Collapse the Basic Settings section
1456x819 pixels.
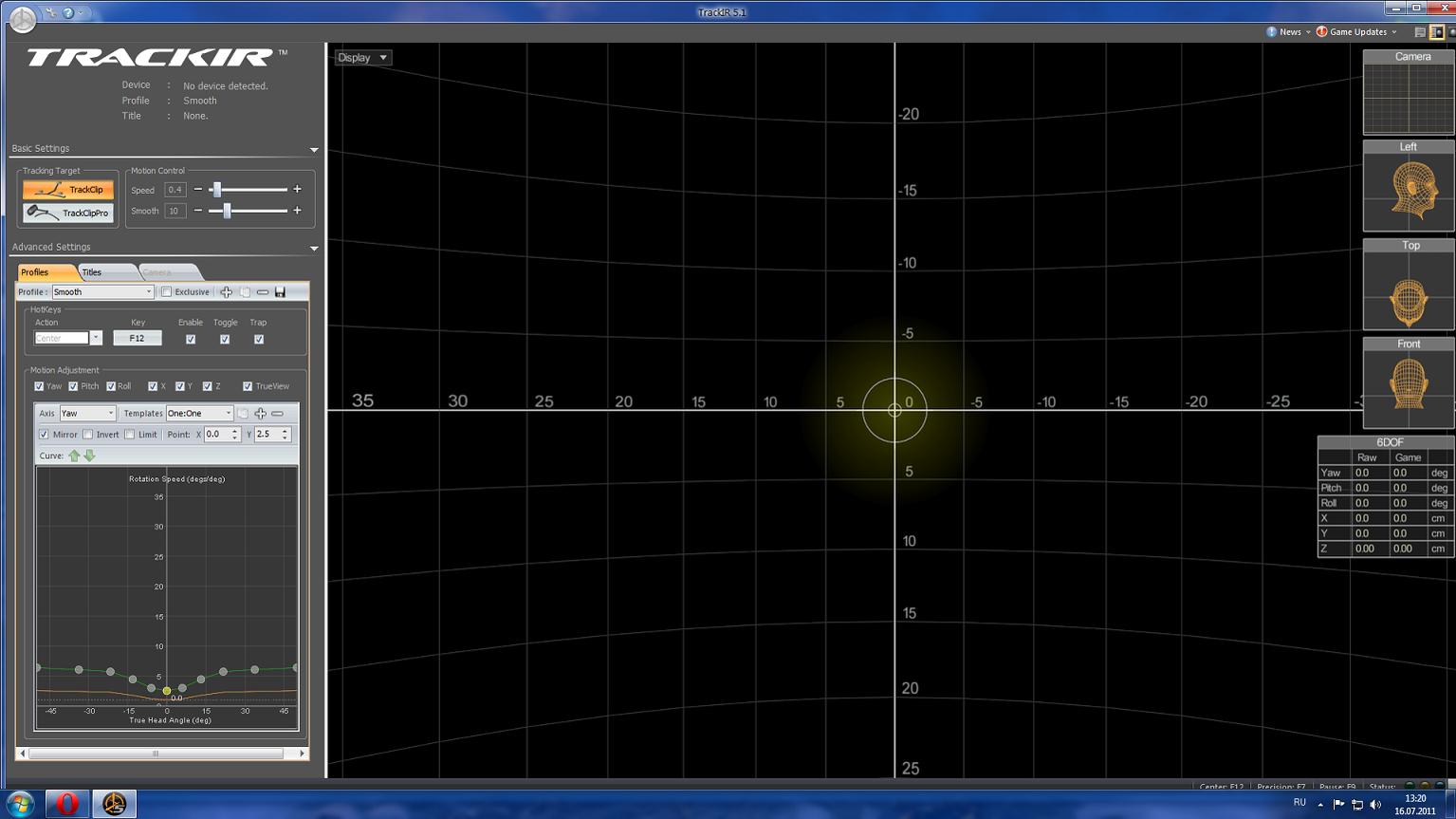tap(314, 150)
